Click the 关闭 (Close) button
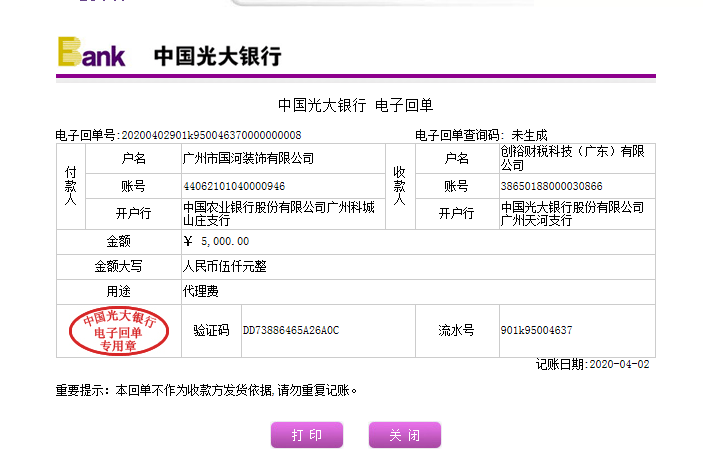Screen dimensions: 703x473 point(404,434)
